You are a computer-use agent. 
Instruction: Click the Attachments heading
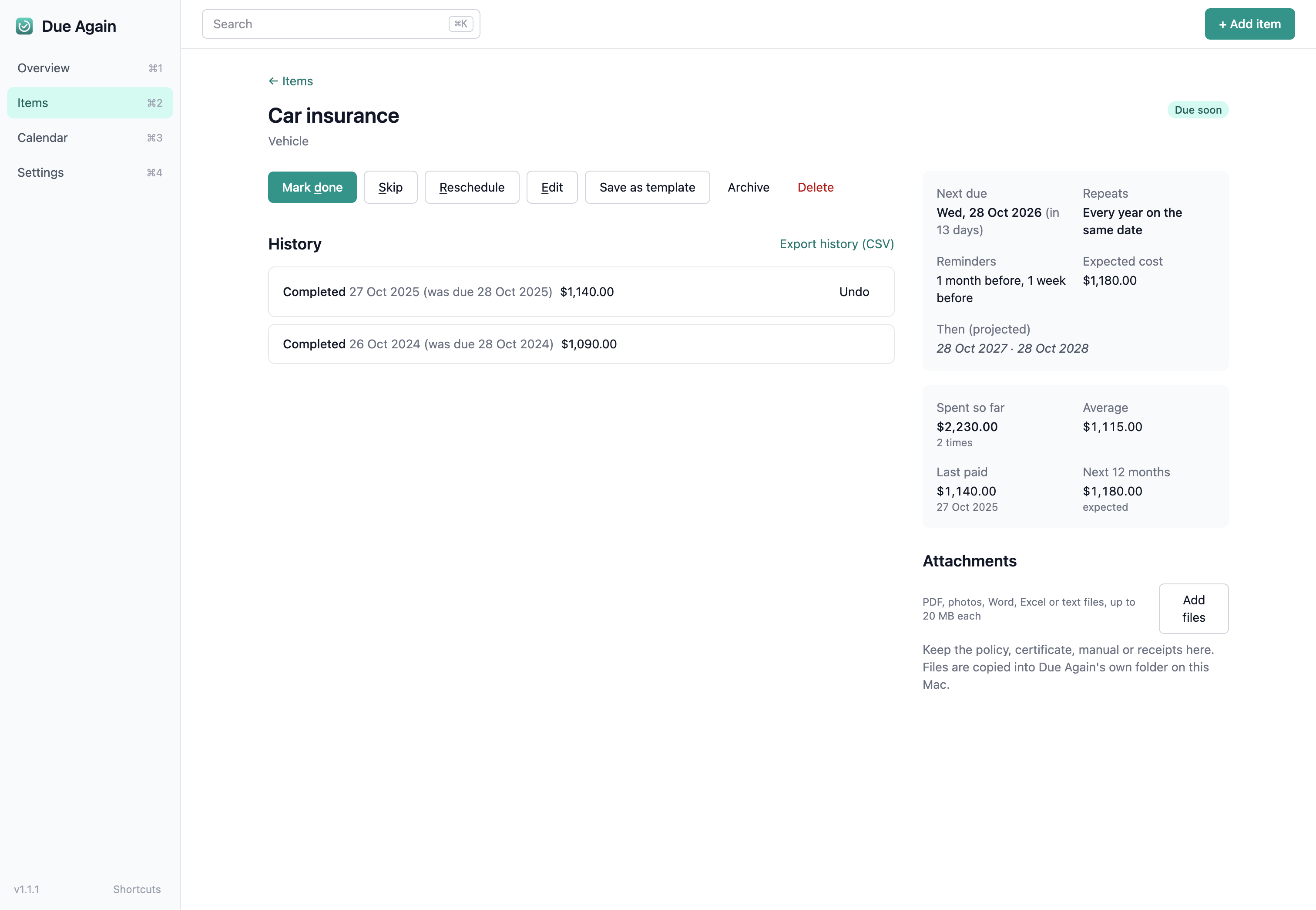[970, 561]
